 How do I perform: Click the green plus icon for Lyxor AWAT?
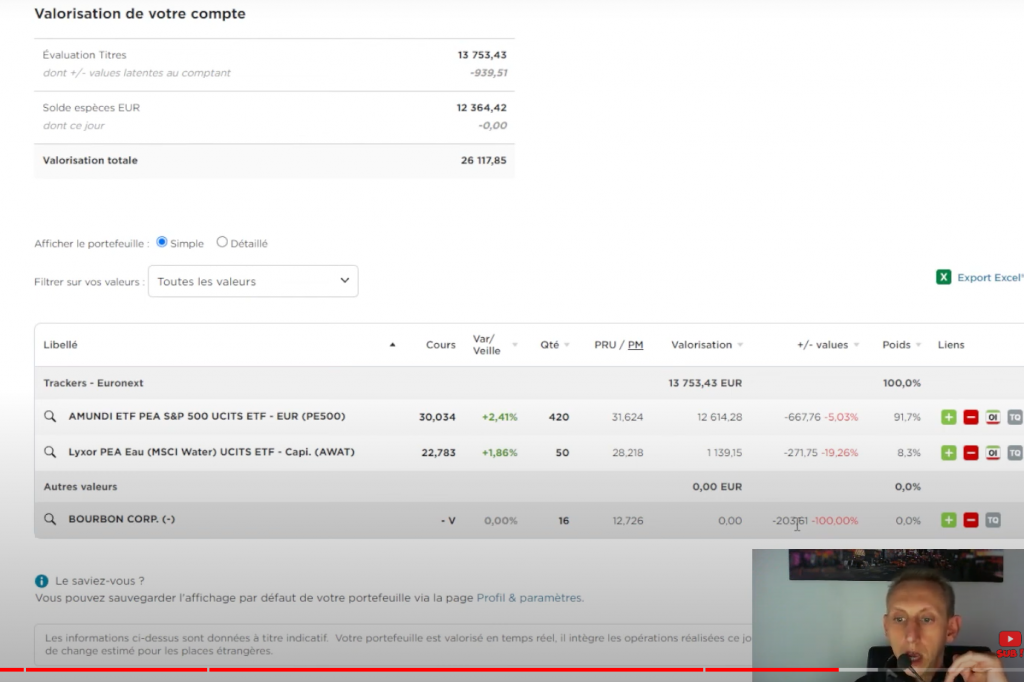coord(948,453)
